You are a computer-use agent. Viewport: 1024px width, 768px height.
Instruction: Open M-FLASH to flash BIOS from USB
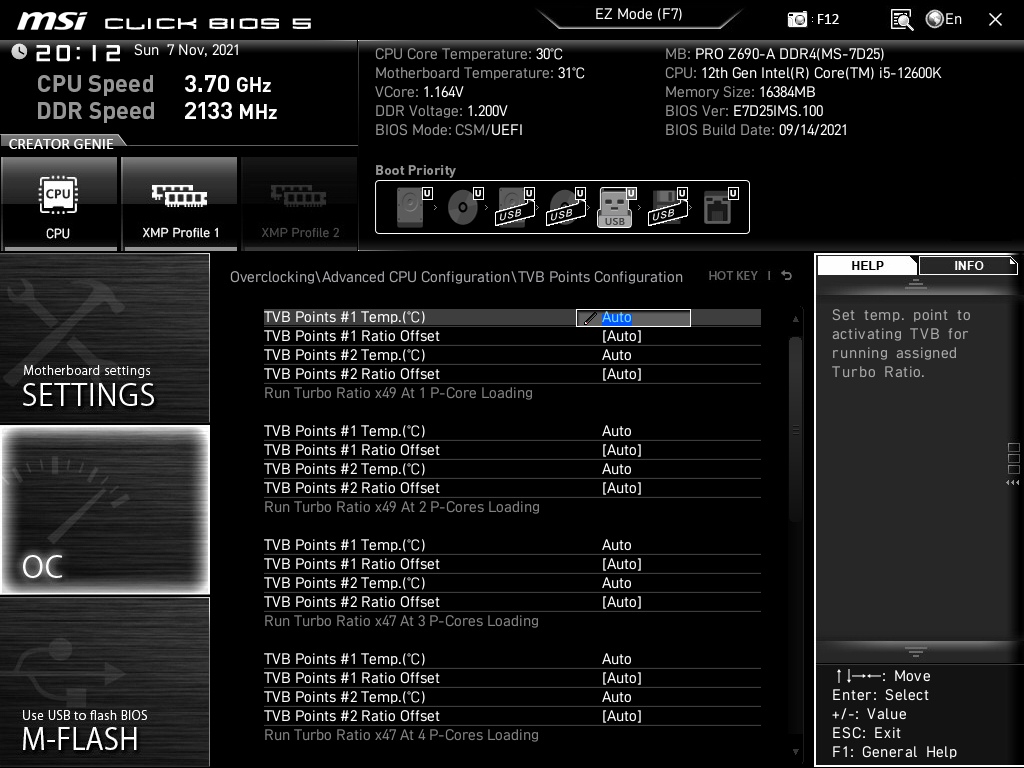(x=104, y=682)
